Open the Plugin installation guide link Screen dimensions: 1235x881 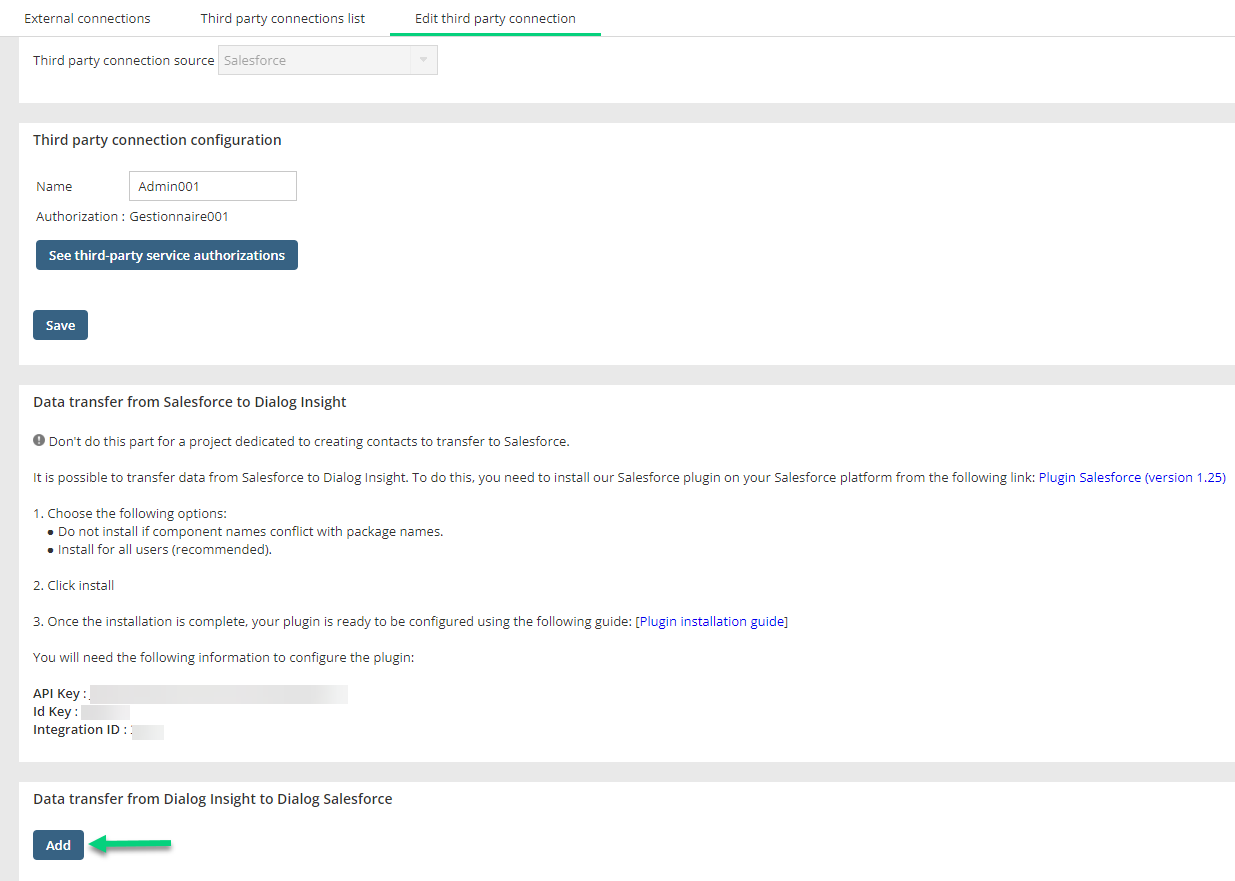coord(712,621)
